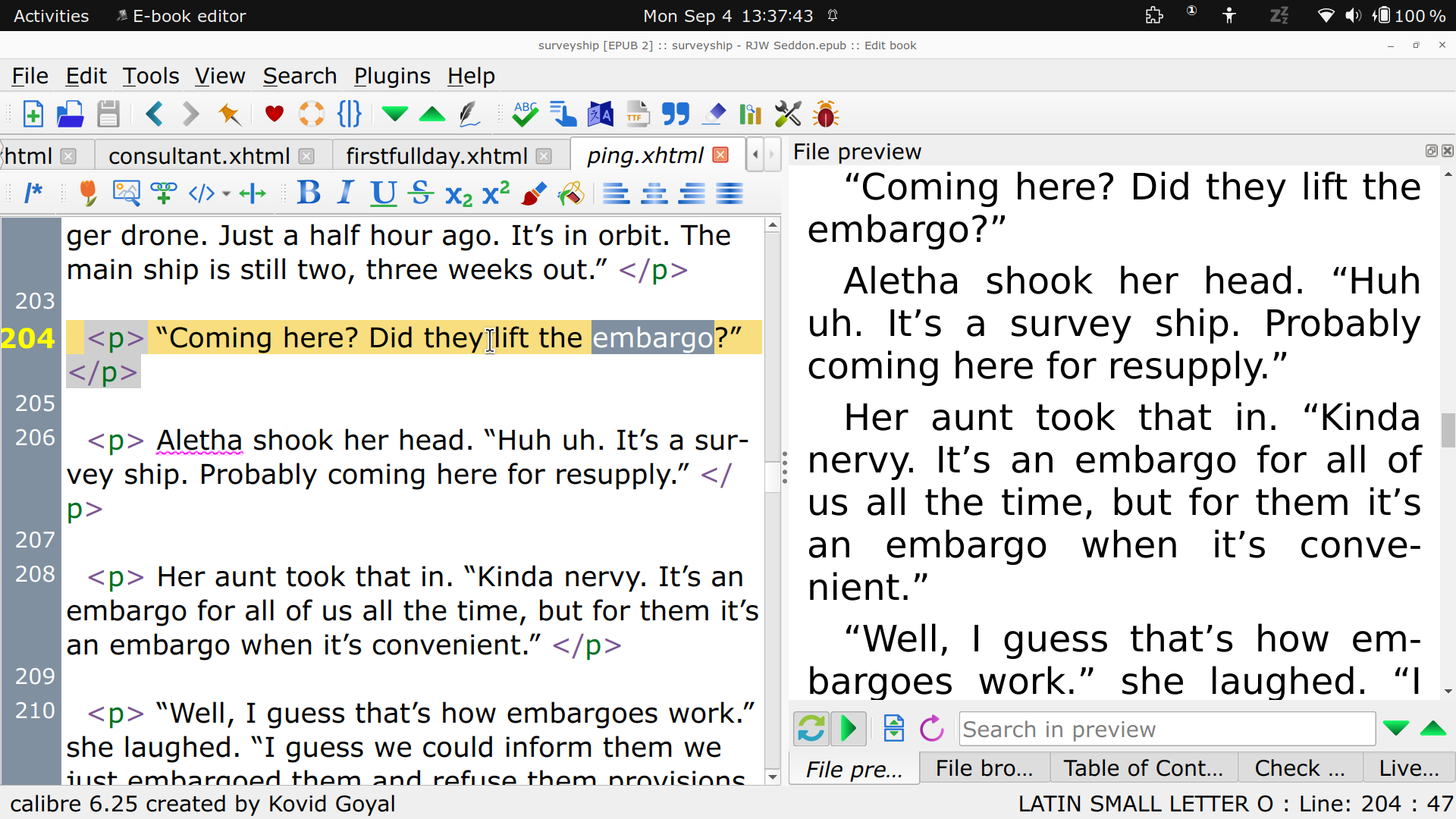Click the Search in preview field

pos(1166,729)
